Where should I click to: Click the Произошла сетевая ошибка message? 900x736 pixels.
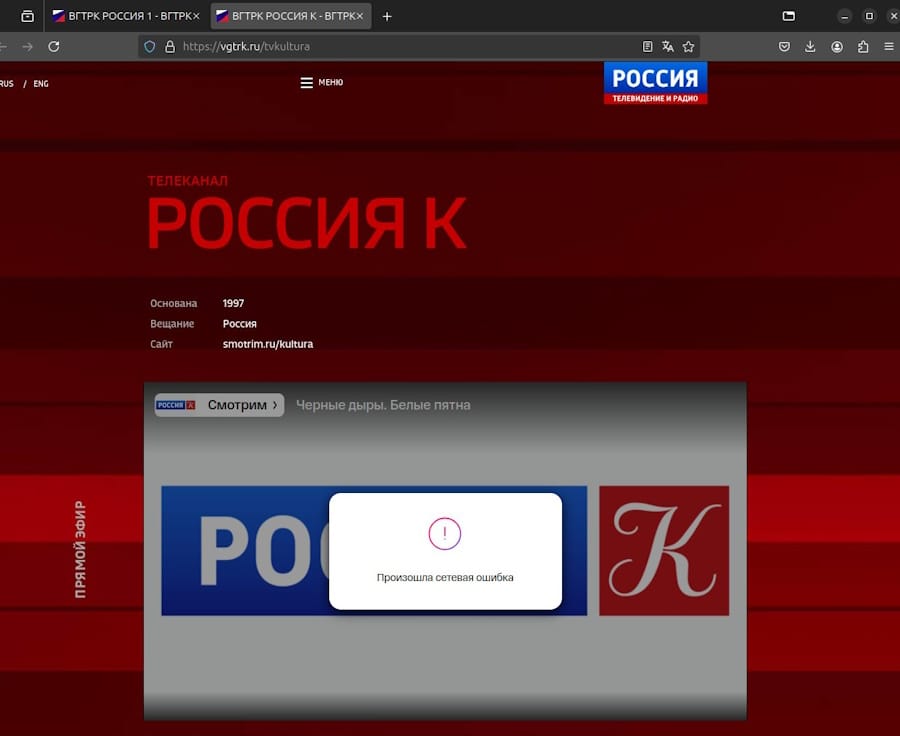point(445,577)
